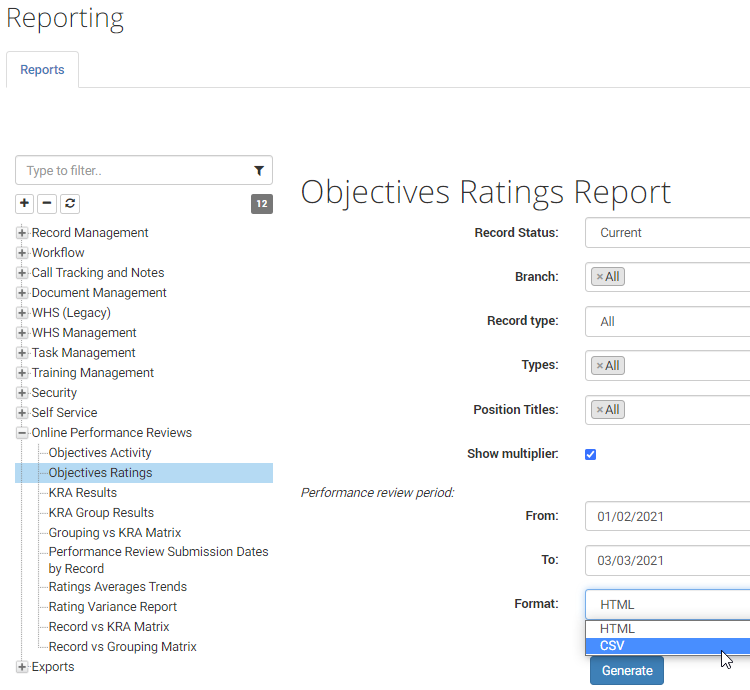Screen dimensions: 750x690
Task: Select the Task Management label
Action: 83,353
